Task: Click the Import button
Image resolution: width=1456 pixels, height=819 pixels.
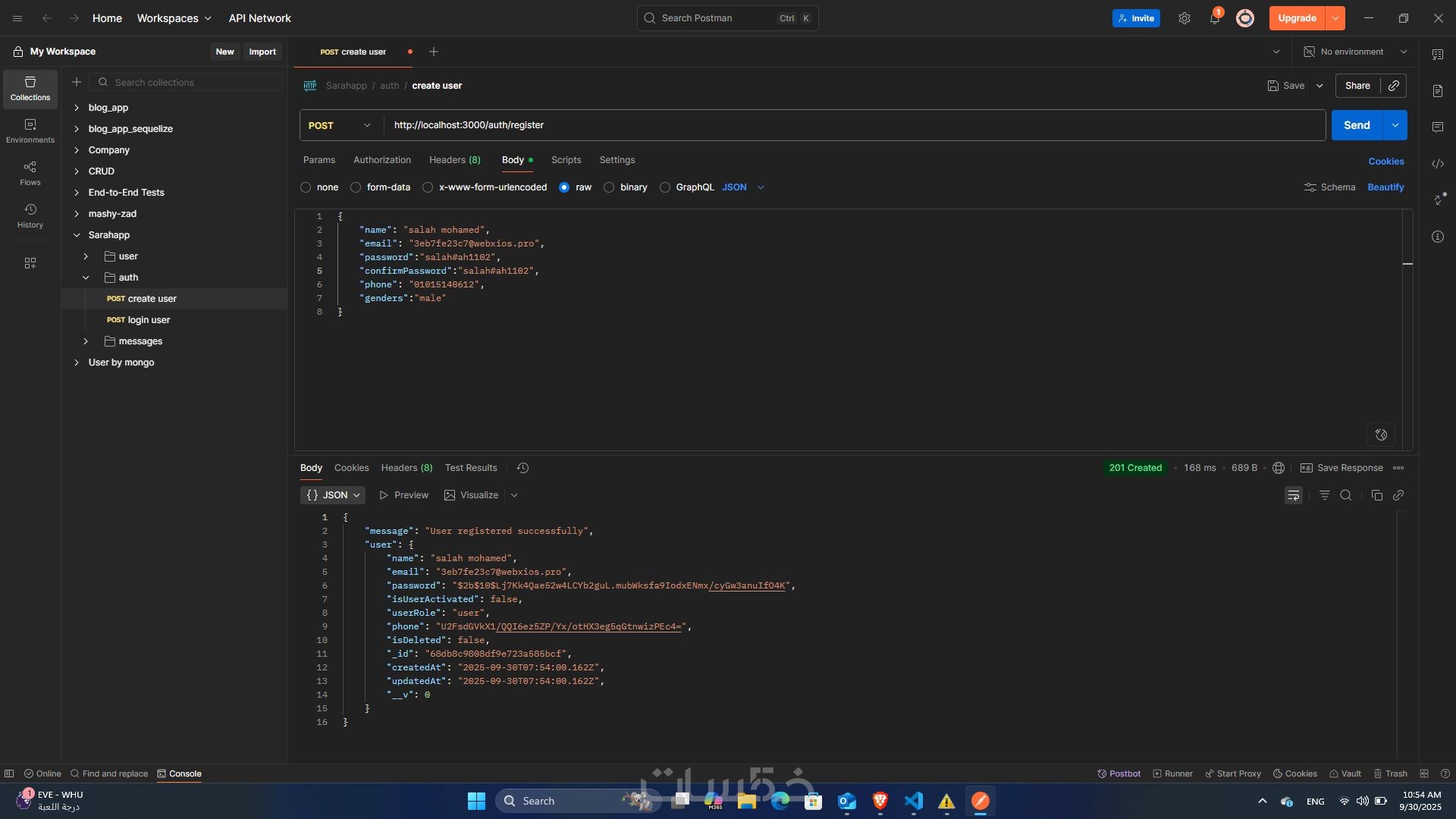Action: coord(262,52)
